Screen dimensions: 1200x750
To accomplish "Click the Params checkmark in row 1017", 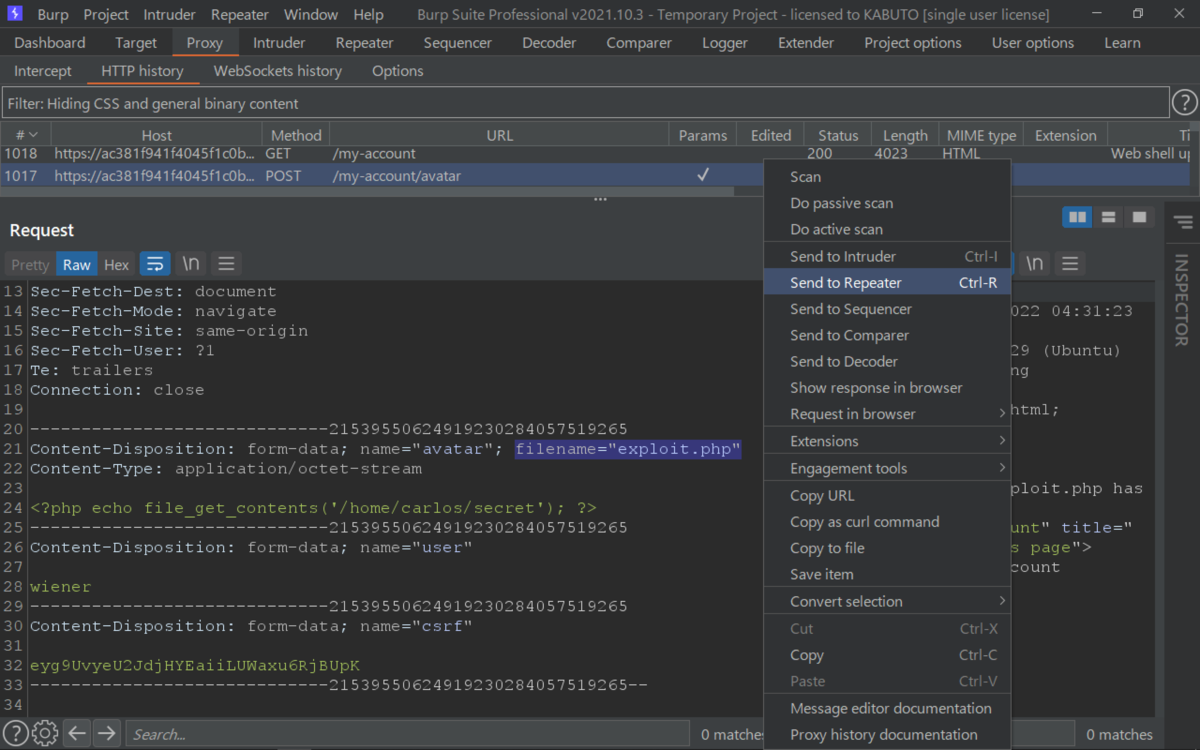I will [703, 175].
